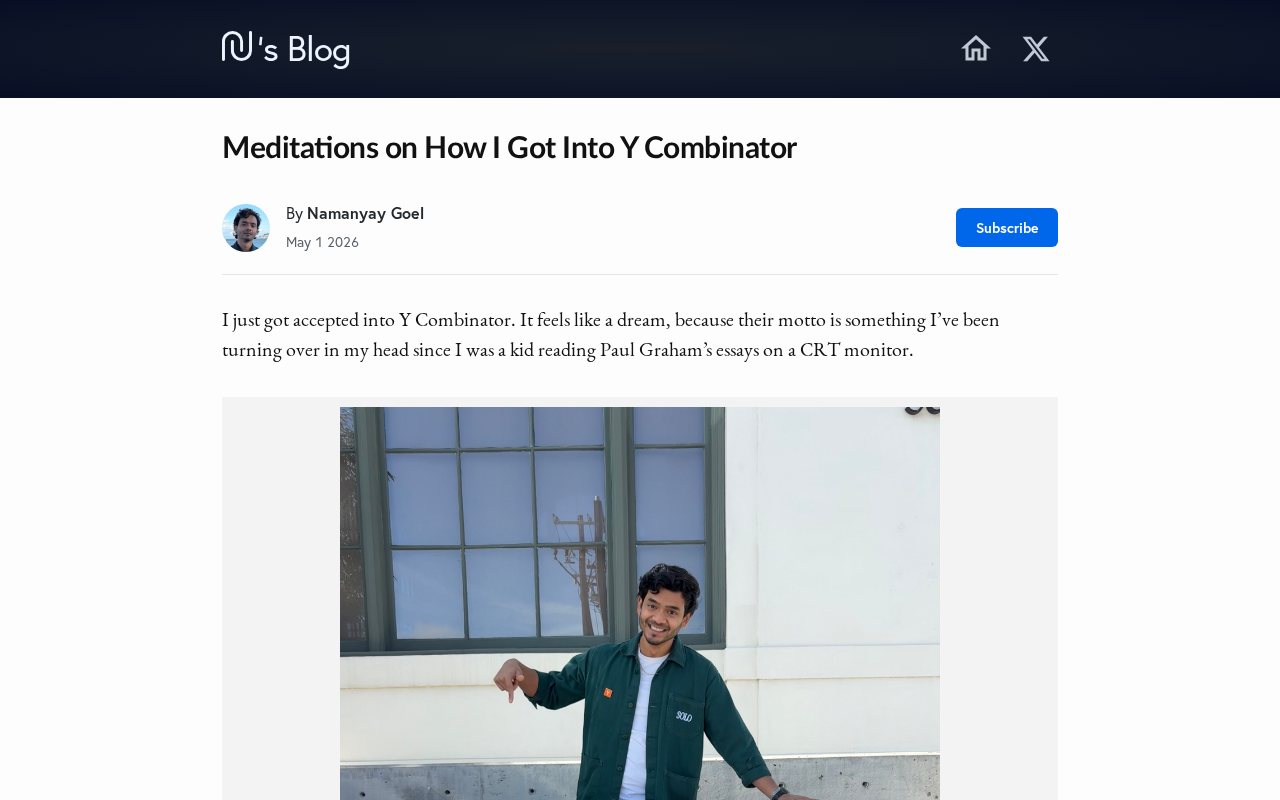Click the article title heading
This screenshot has height=800, width=1280.
click(509, 147)
